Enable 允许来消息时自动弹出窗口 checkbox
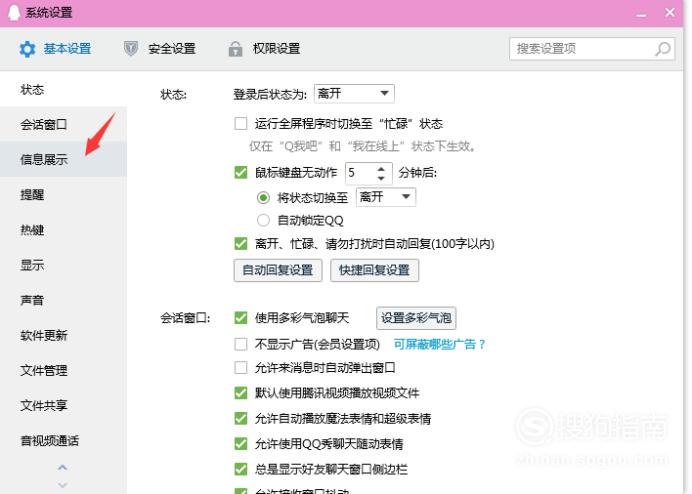The image size is (692, 494). click(x=241, y=367)
